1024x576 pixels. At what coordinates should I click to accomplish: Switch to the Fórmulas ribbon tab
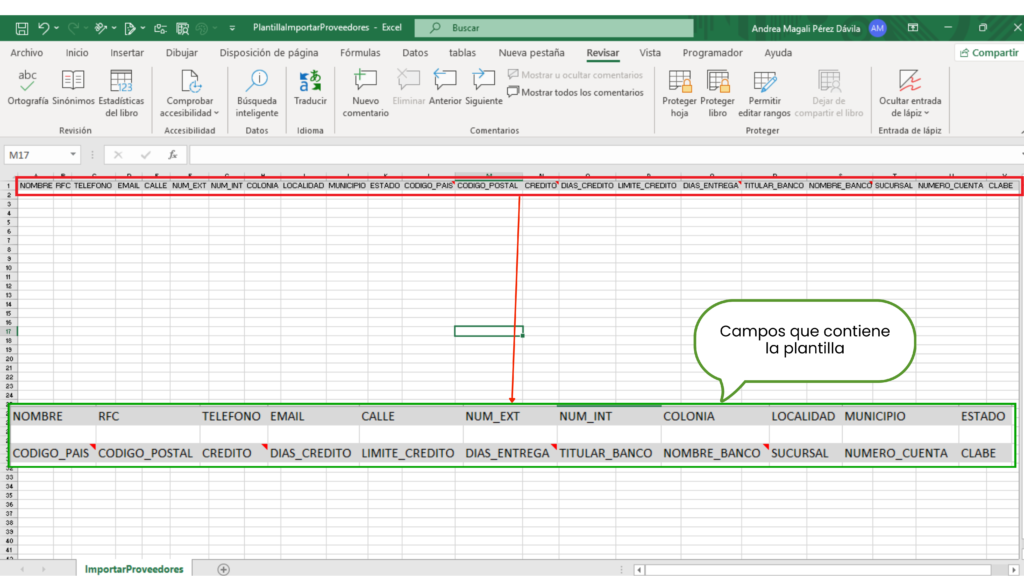pos(360,53)
